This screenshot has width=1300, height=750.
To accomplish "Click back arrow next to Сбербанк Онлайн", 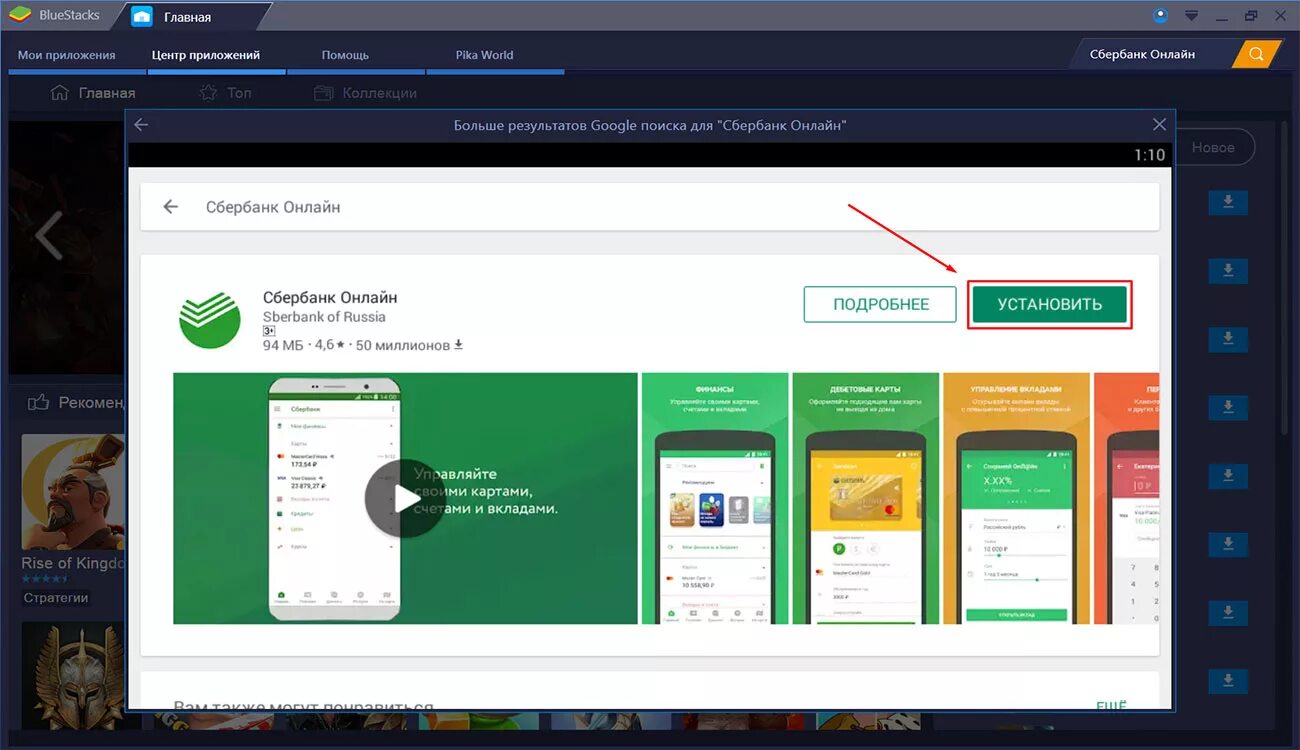I will coord(171,207).
